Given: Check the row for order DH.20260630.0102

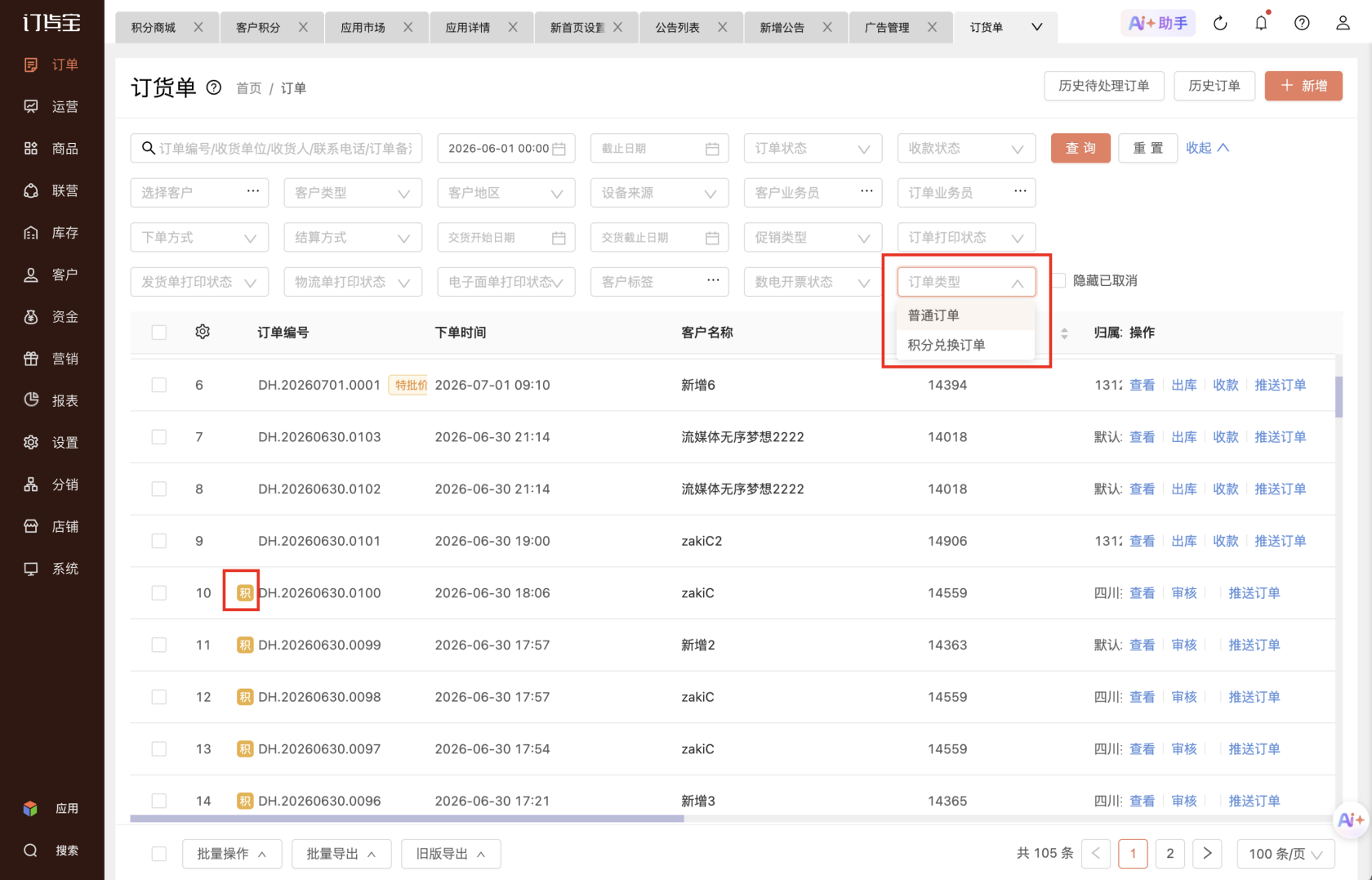Looking at the screenshot, I should click(x=159, y=489).
